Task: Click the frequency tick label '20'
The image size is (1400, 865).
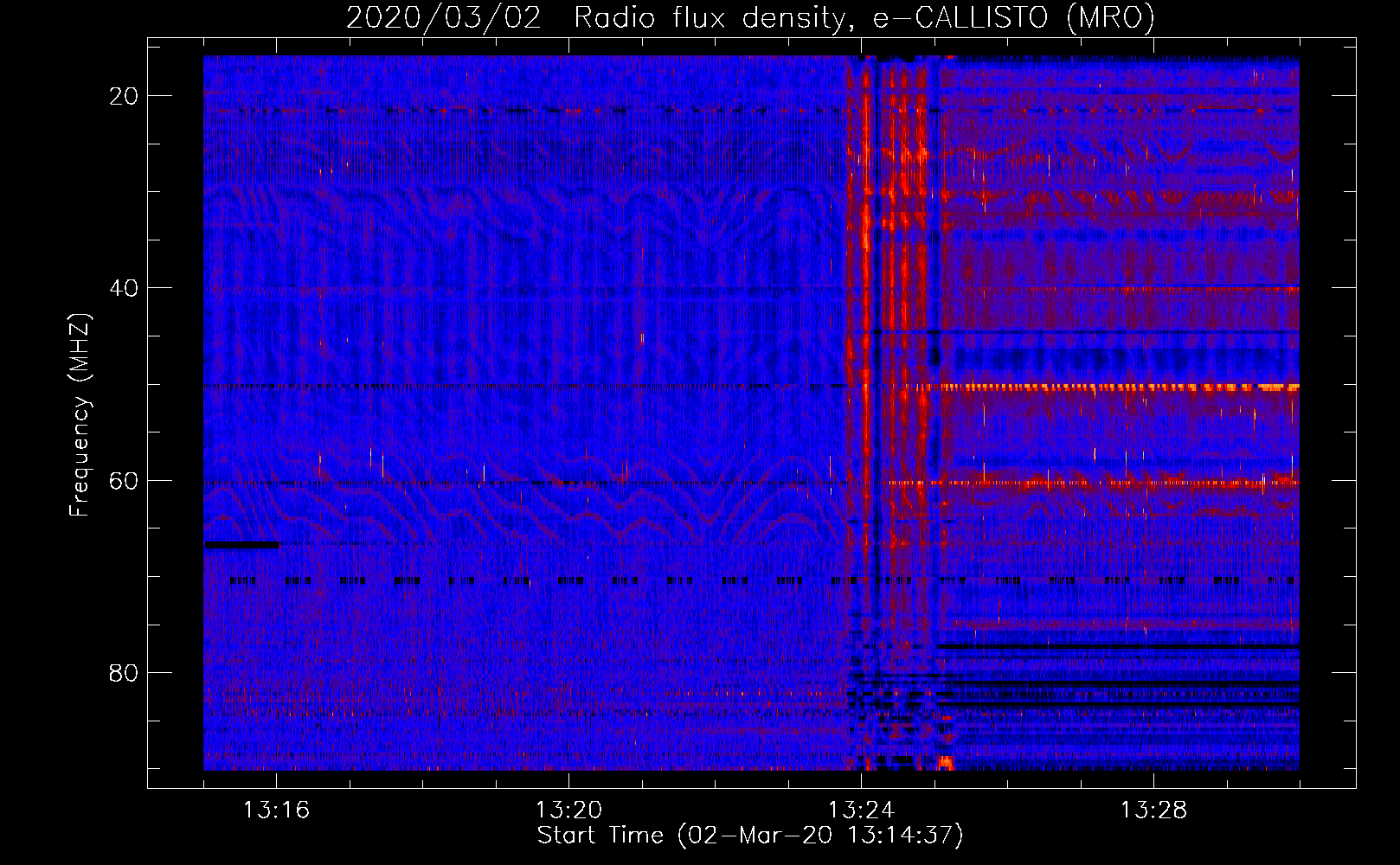Action: coord(124,96)
